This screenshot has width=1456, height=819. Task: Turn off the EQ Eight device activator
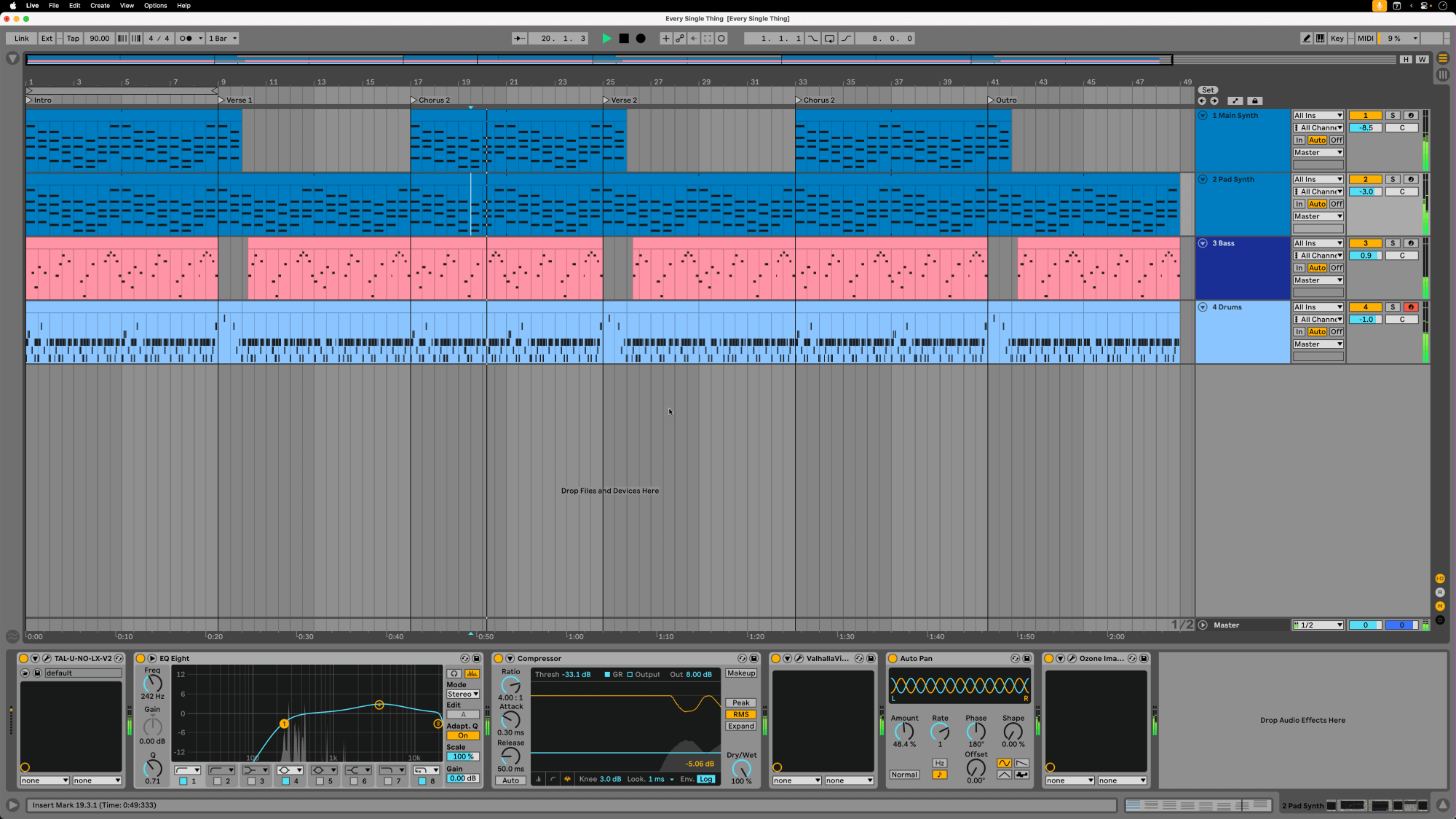pyautogui.click(x=141, y=659)
